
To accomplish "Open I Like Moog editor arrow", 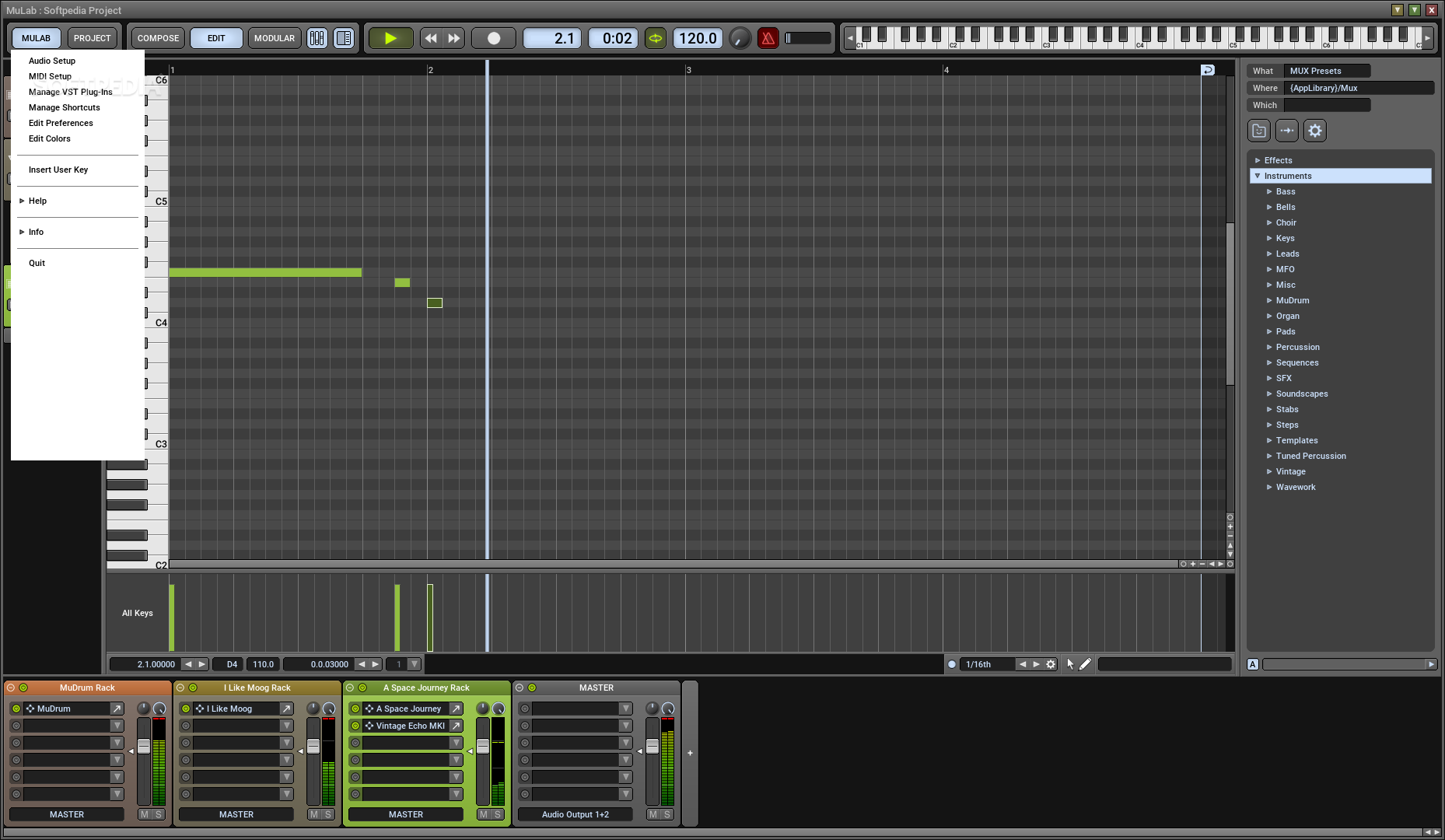I will click(286, 709).
